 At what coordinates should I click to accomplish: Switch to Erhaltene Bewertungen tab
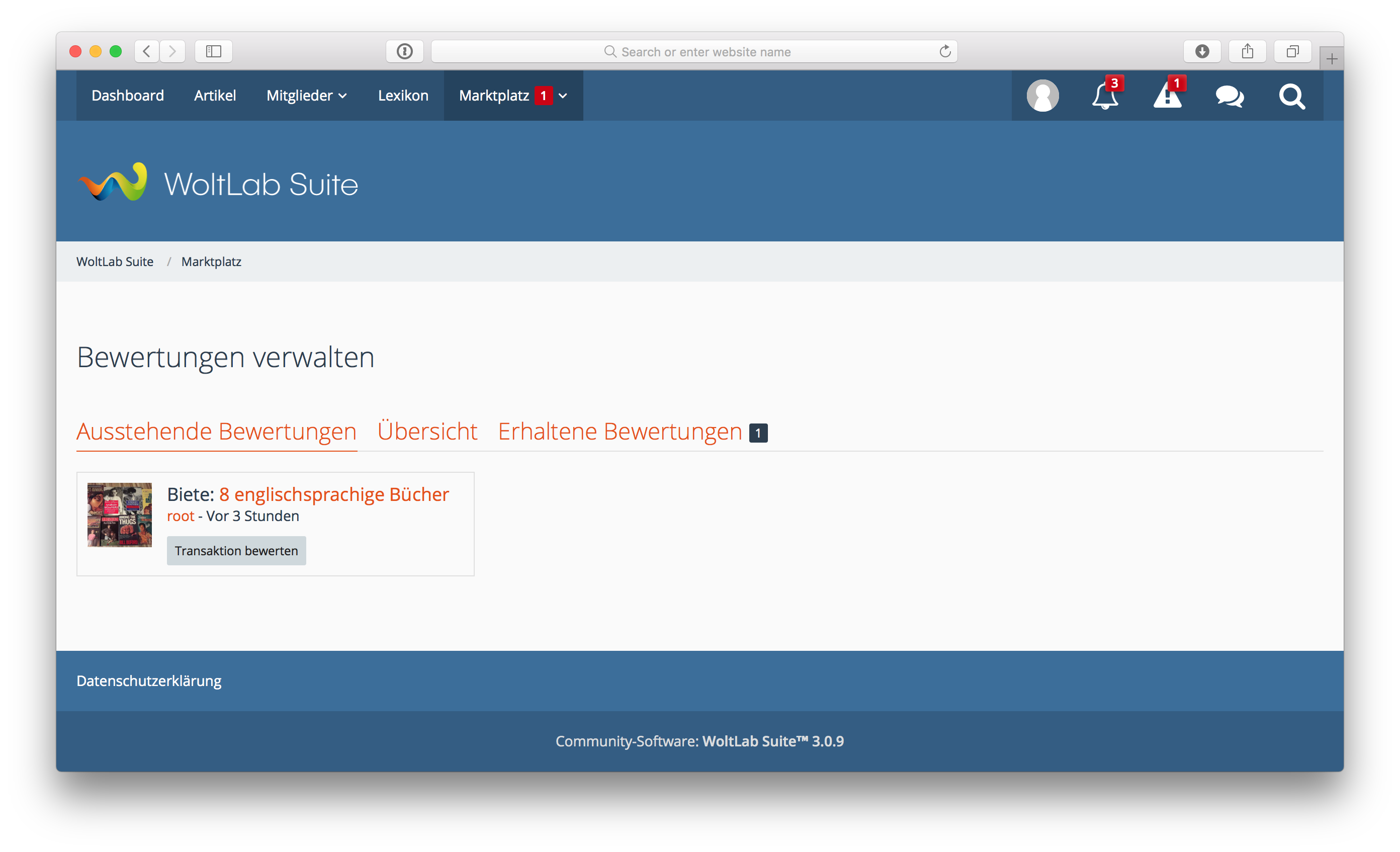pos(620,431)
